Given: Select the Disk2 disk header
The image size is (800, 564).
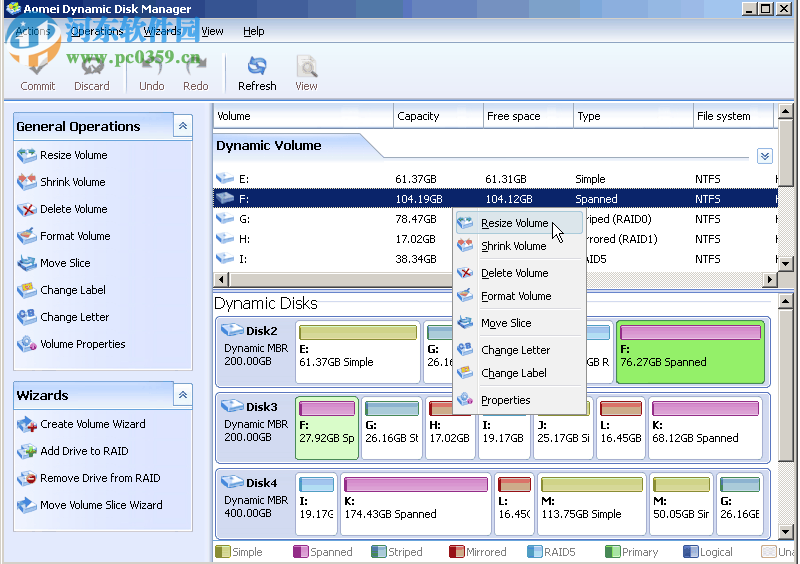Looking at the screenshot, I should (256, 352).
